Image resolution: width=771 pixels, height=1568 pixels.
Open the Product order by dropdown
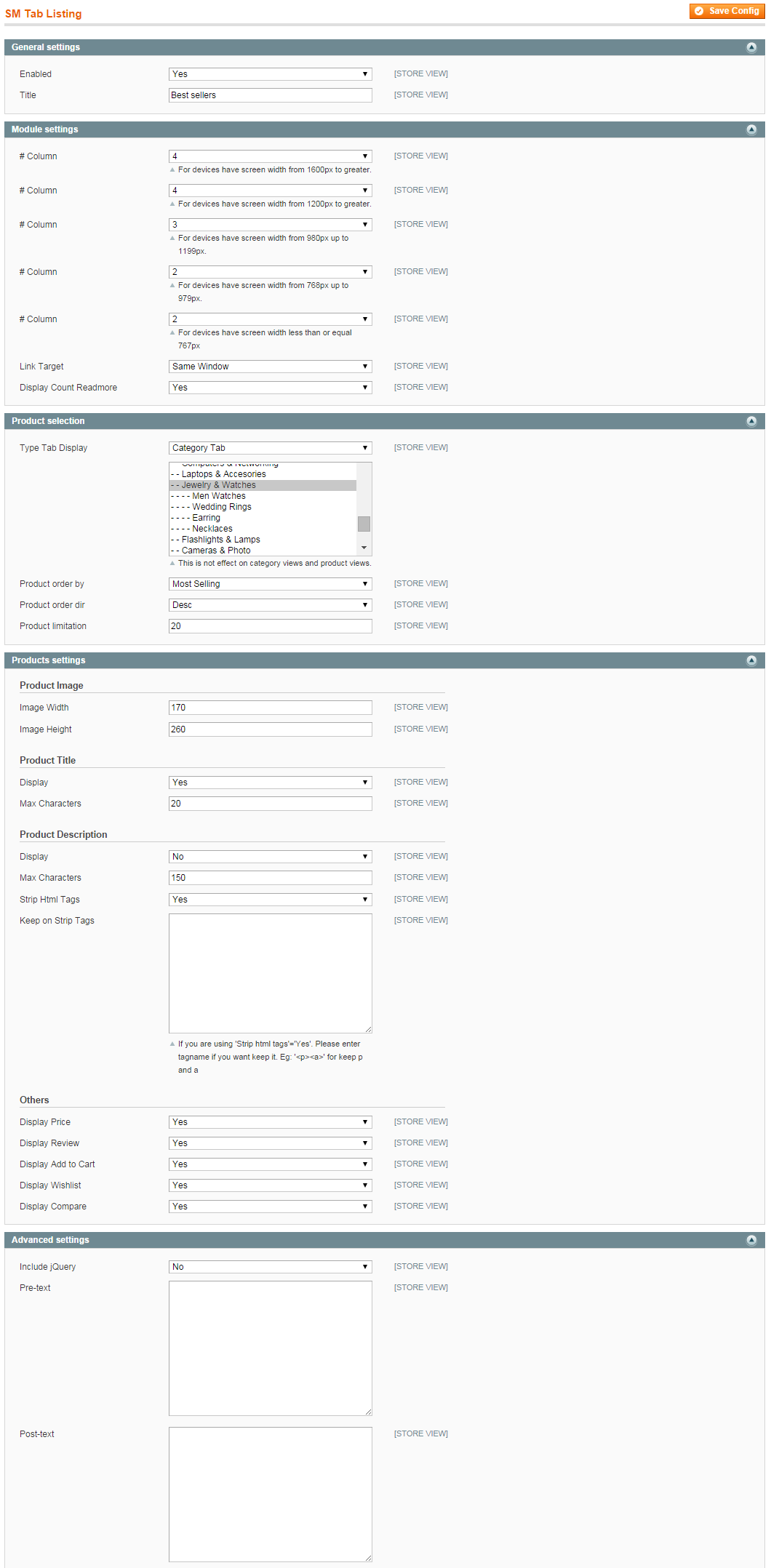click(x=271, y=584)
